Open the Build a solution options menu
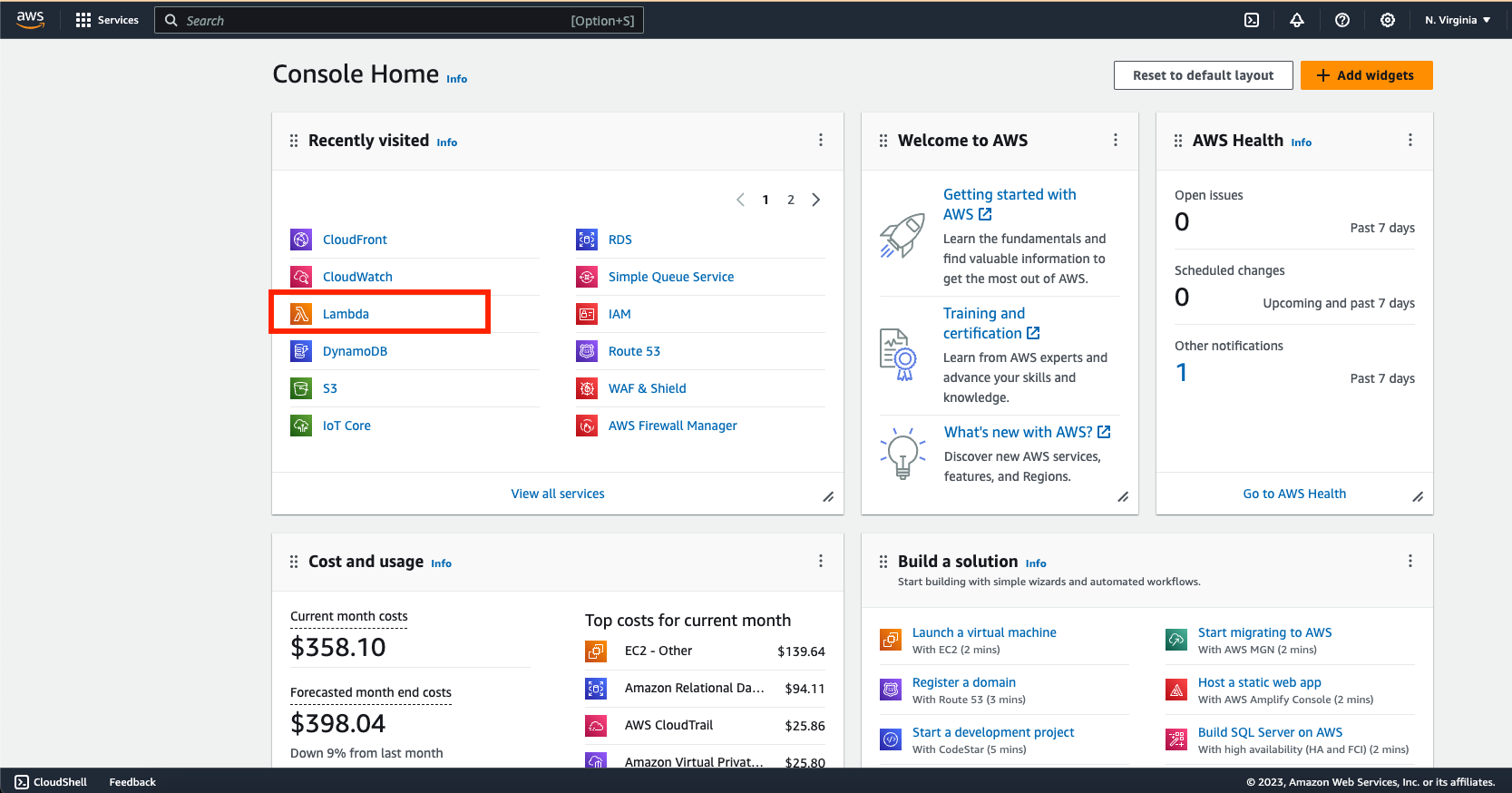Viewport: 1512px width, 793px height. [x=1410, y=561]
